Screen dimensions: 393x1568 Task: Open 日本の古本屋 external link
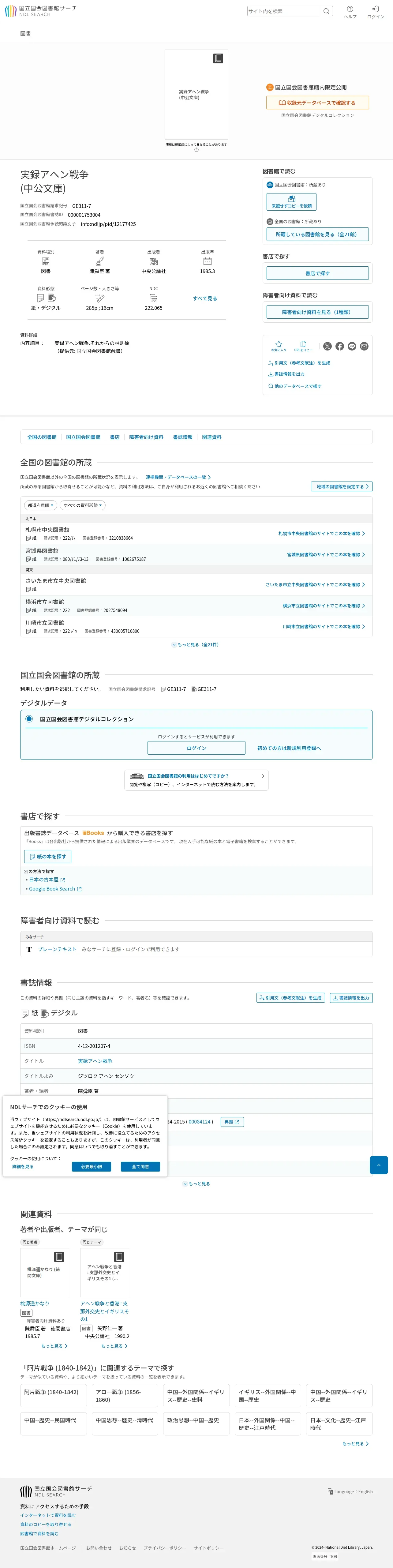[47, 880]
